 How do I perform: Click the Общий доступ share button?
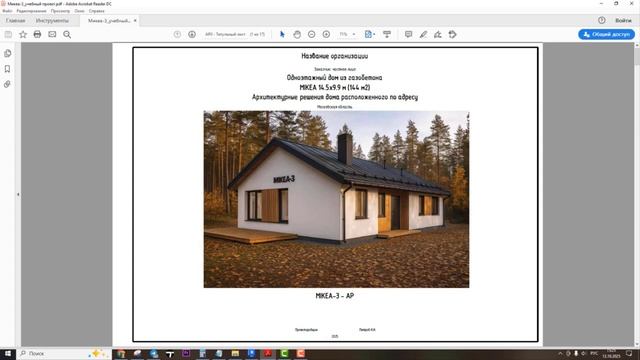(x=606, y=34)
